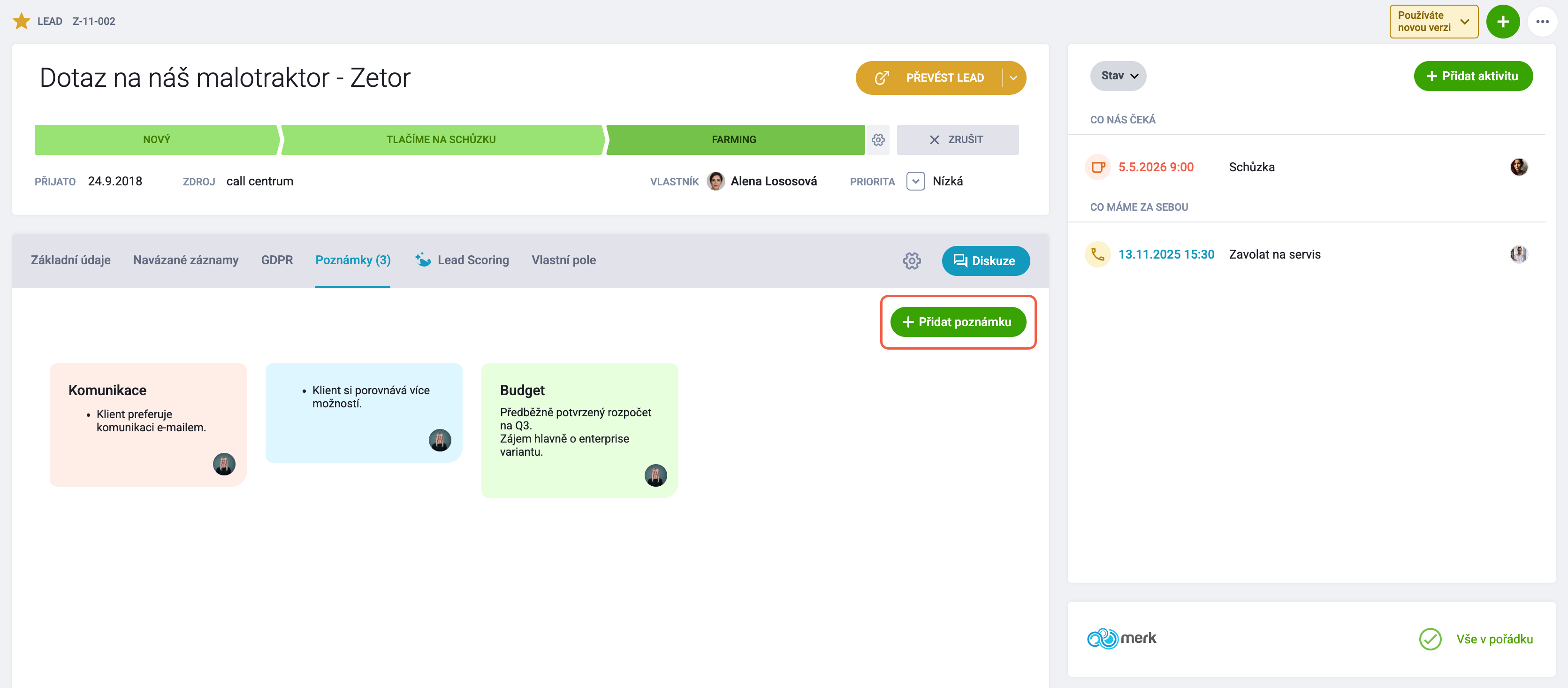
Task: Click the Merk logo
Action: [x=1121, y=638]
